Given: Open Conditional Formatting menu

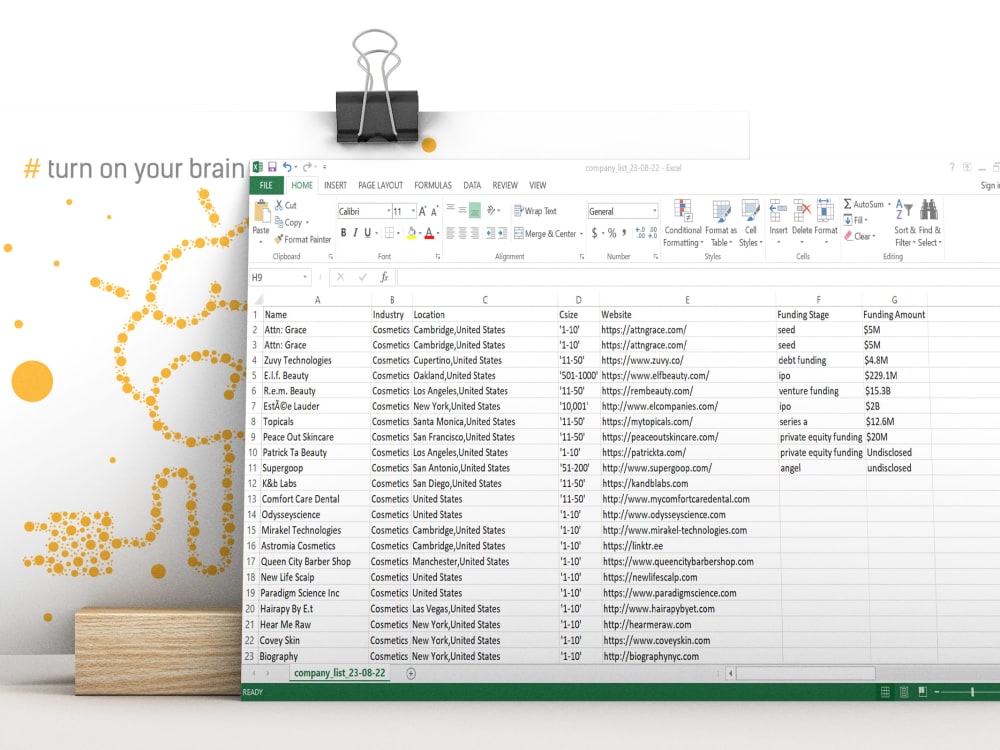Looking at the screenshot, I should tap(682, 223).
